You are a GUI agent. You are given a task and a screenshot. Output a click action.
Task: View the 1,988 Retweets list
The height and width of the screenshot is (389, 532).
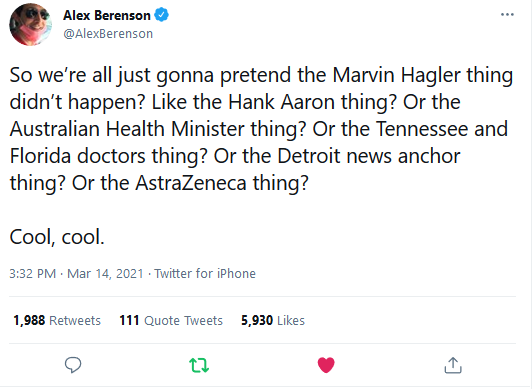57,320
